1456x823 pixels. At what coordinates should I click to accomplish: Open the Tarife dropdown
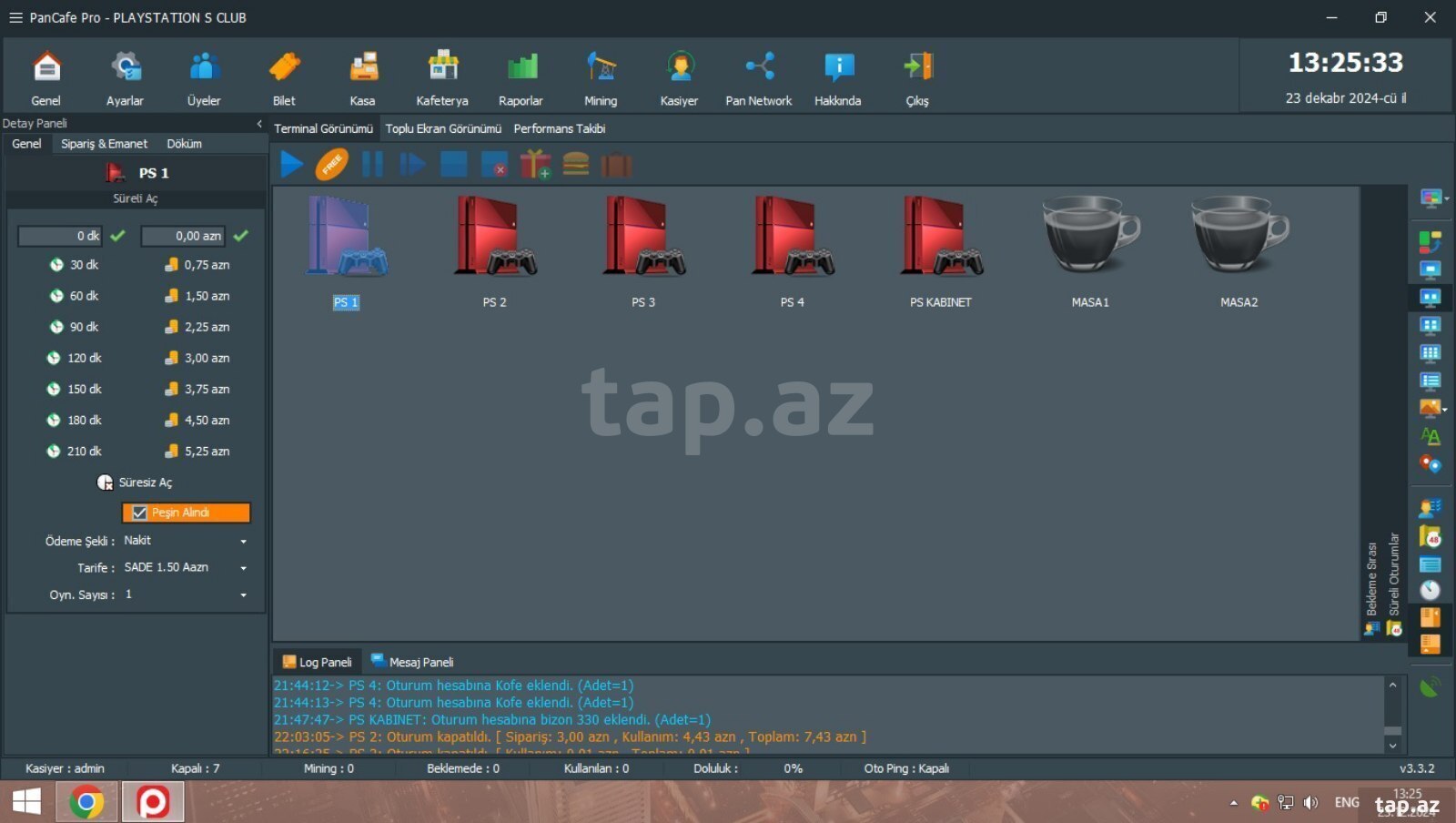coord(186,567)
